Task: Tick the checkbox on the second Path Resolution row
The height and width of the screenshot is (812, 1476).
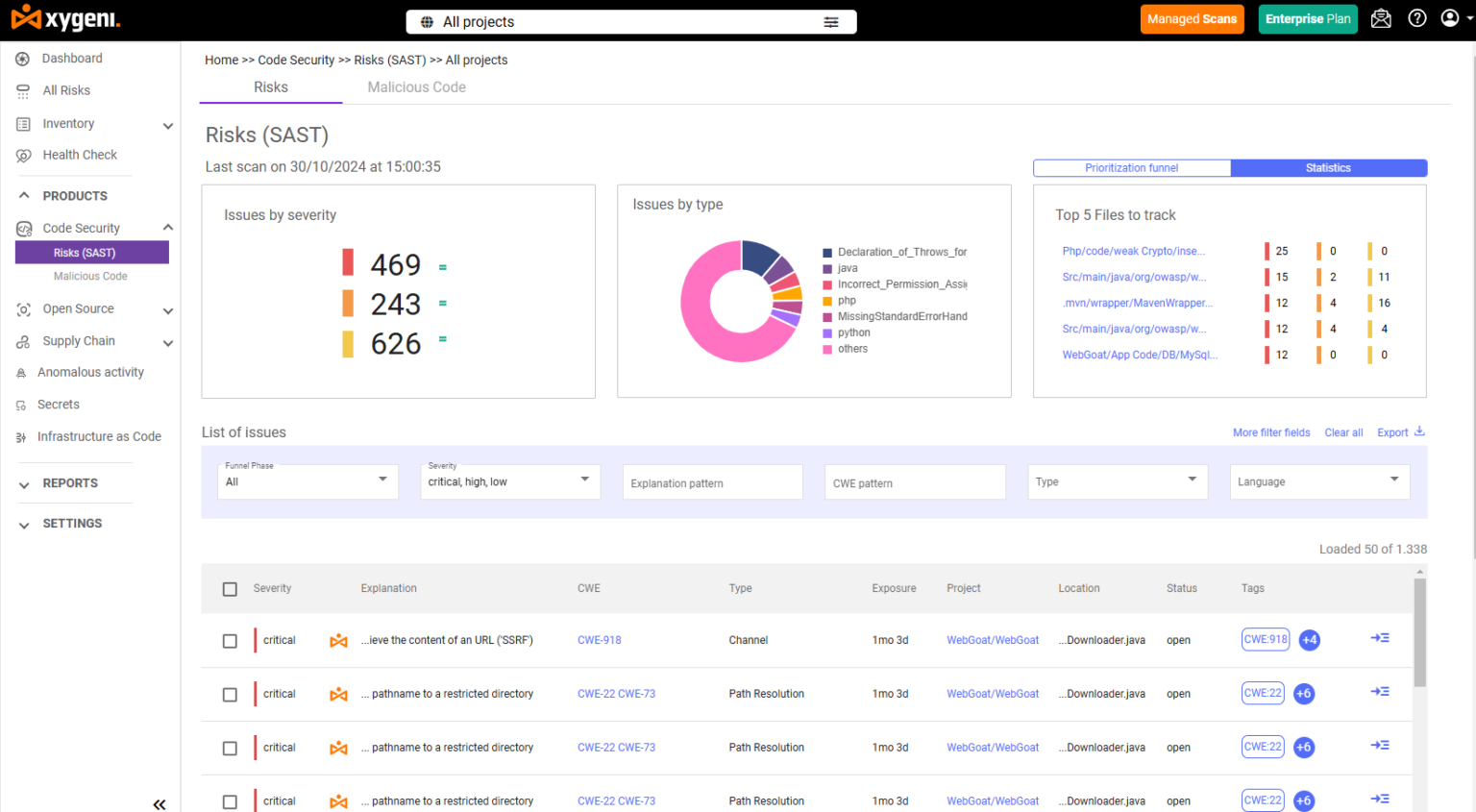Action: tap(230, 748)
